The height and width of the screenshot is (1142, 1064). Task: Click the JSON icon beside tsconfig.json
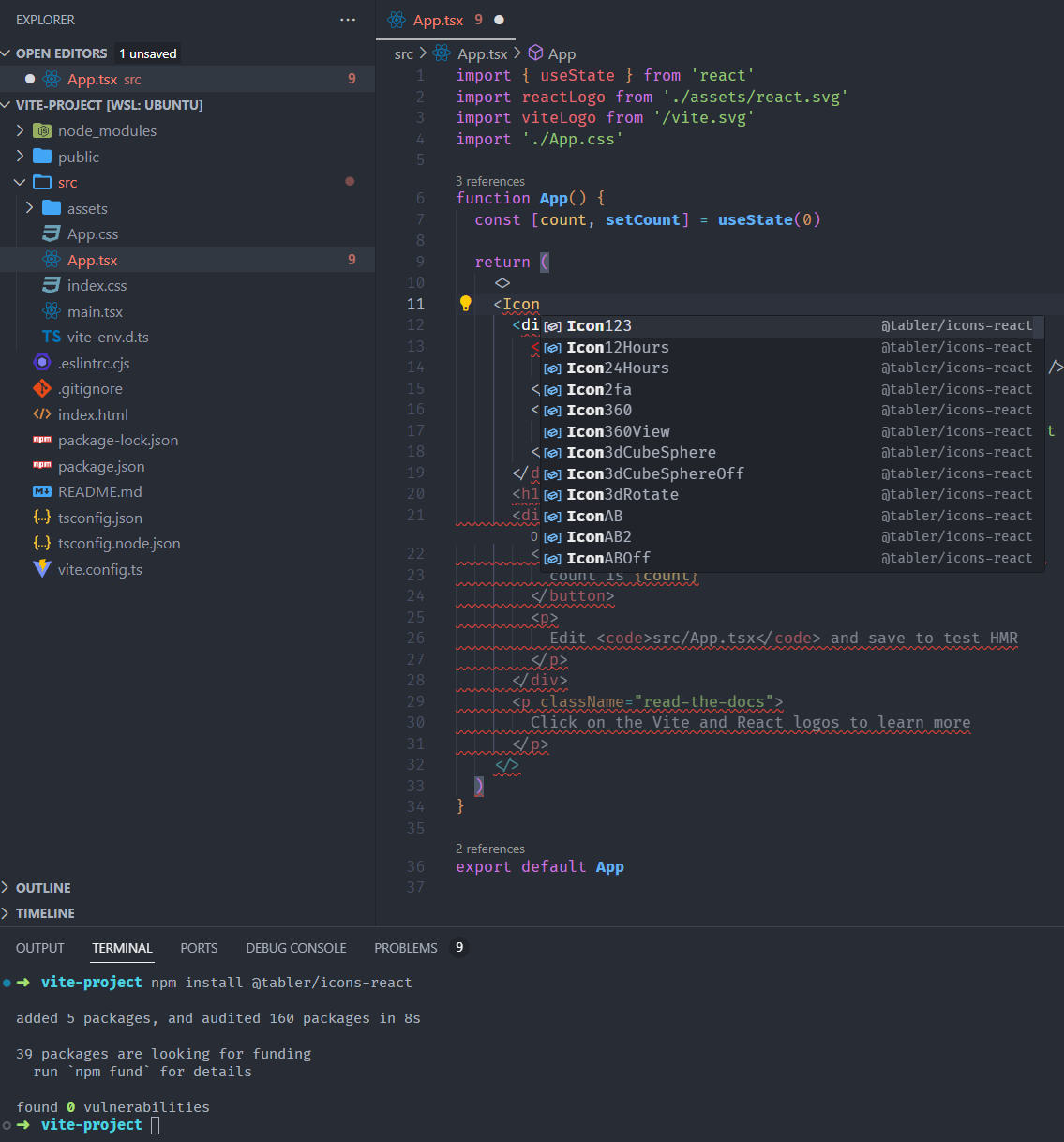click(x=42, y=517)
